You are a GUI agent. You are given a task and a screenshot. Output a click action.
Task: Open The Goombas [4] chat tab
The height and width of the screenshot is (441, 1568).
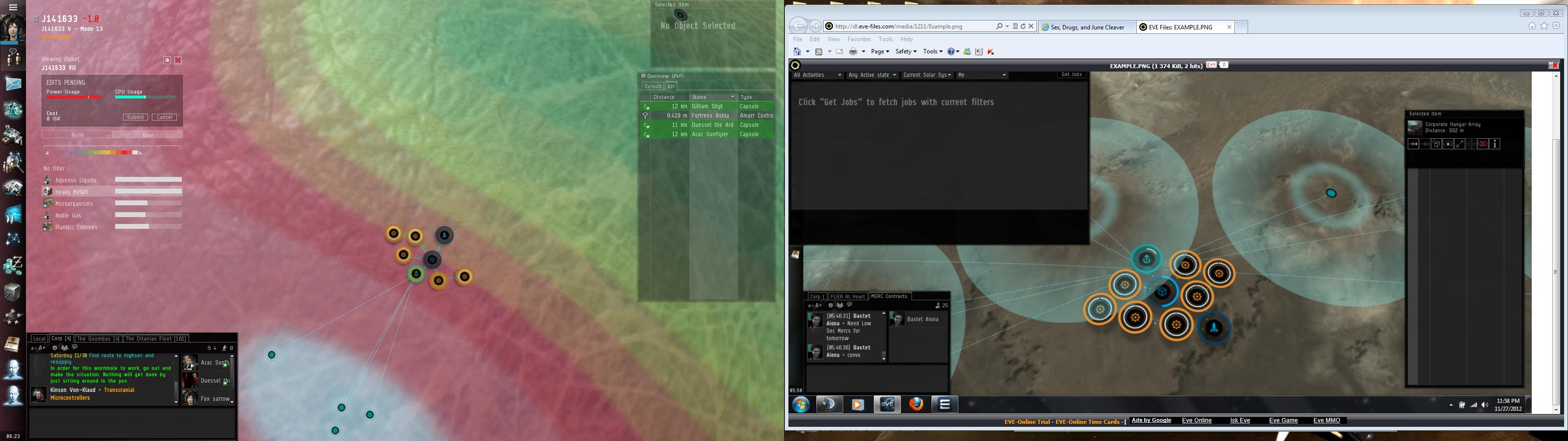[x=98, y=339]
